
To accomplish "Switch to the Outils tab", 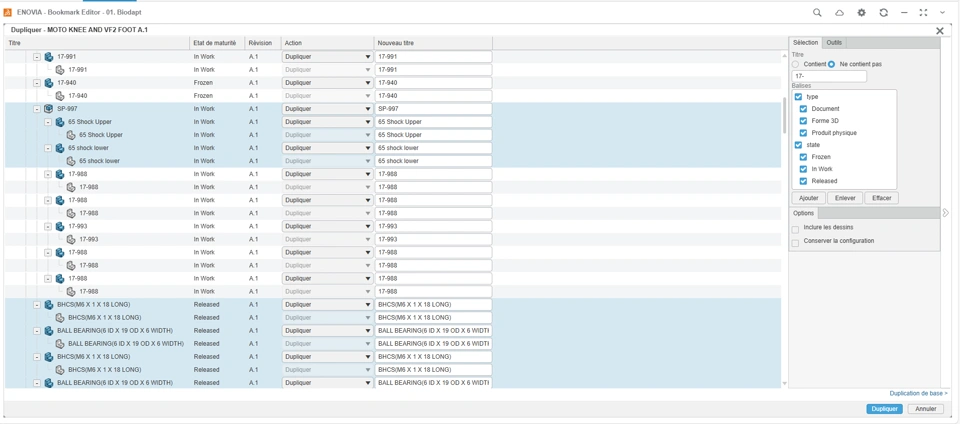I will 834,42.
